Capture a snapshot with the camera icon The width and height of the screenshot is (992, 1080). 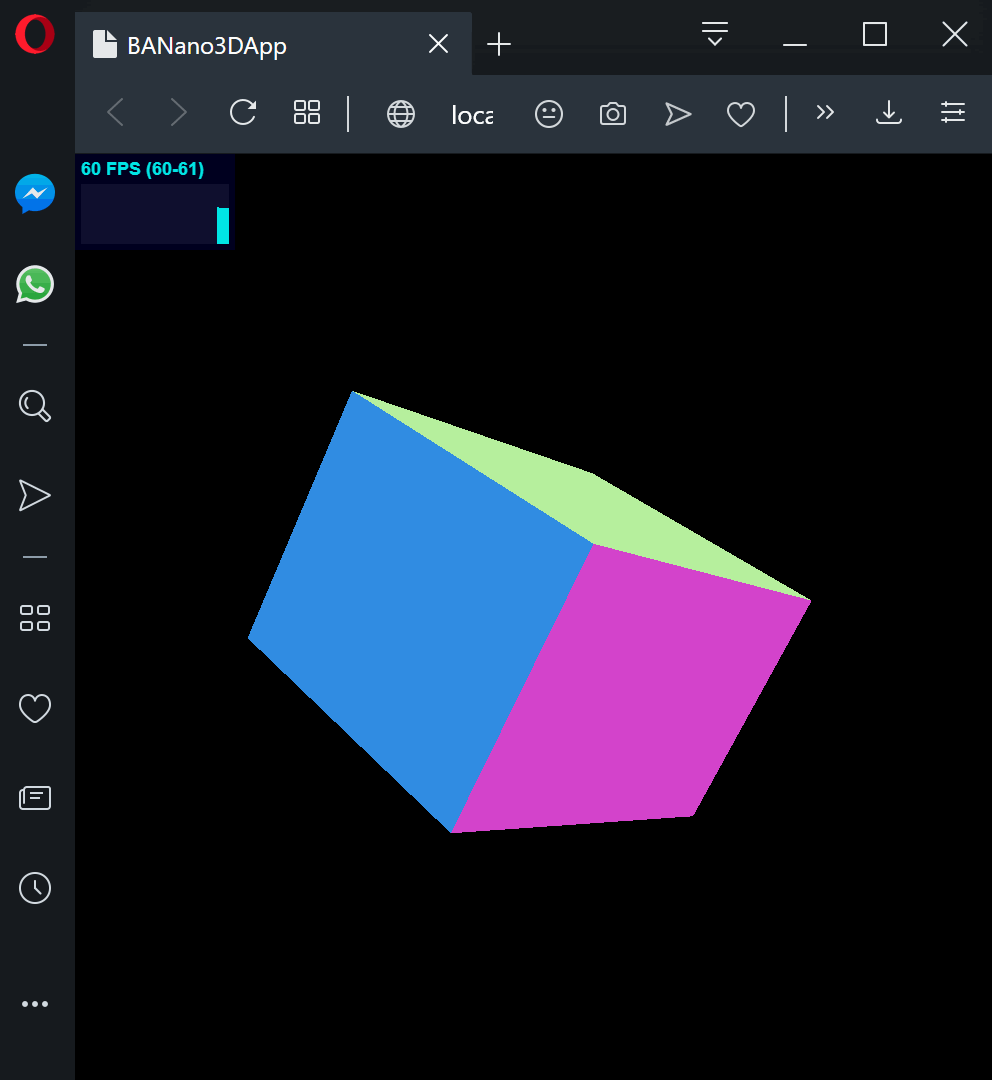click(612, 114)
